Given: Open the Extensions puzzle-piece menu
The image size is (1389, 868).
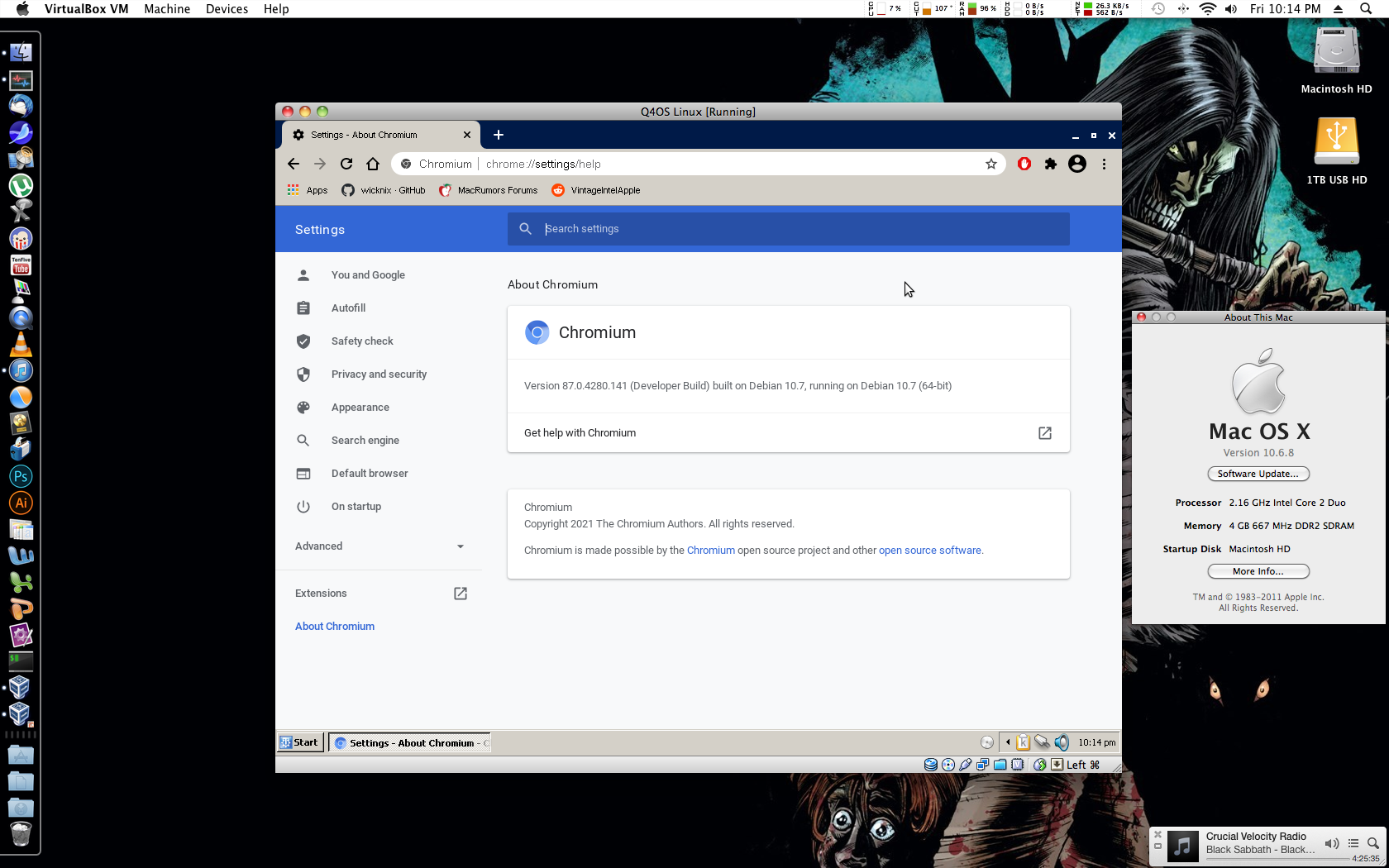Looking at the screenshot, I should tap(1051, 164).
